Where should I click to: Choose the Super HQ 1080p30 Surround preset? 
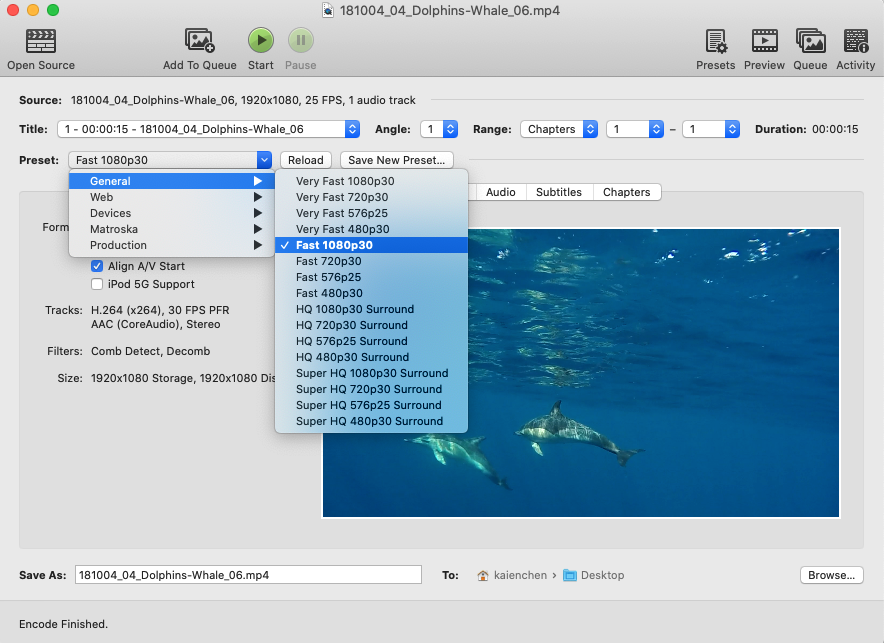click(x=372, y=373)
